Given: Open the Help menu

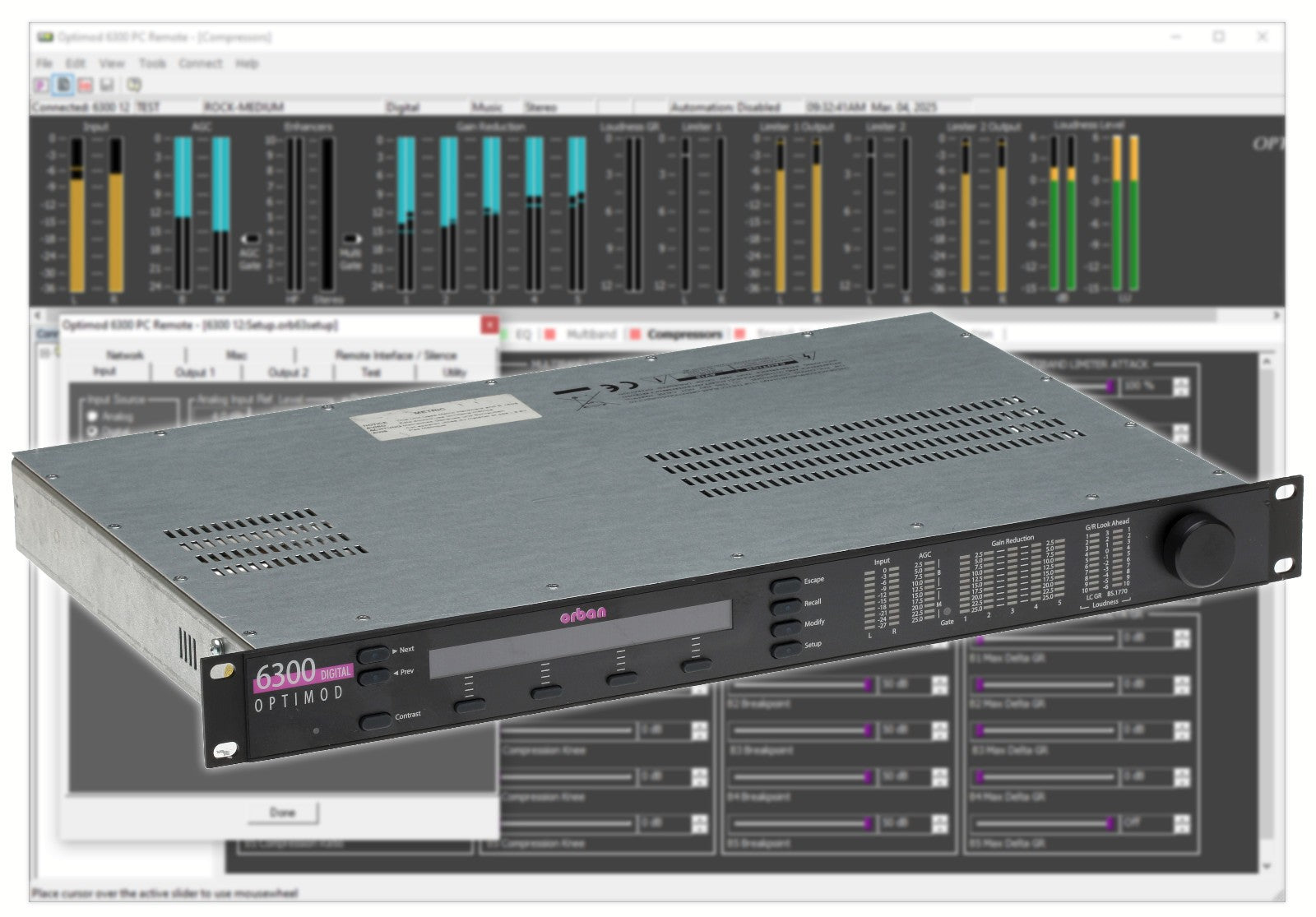Looking at the screenshot, I should coord(247,63).
